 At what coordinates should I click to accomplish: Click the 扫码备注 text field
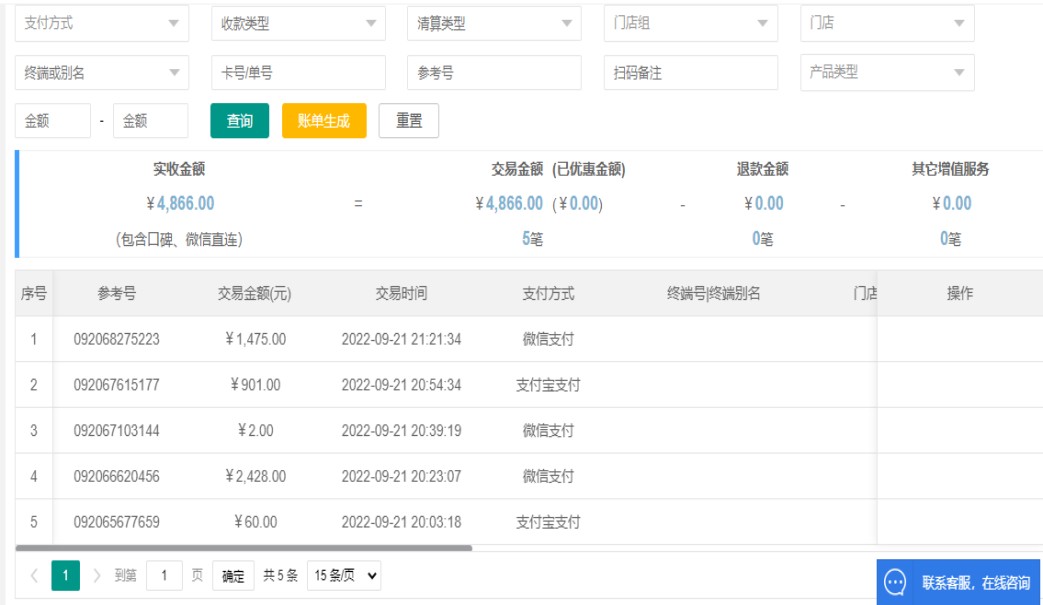tap(690, 72)
